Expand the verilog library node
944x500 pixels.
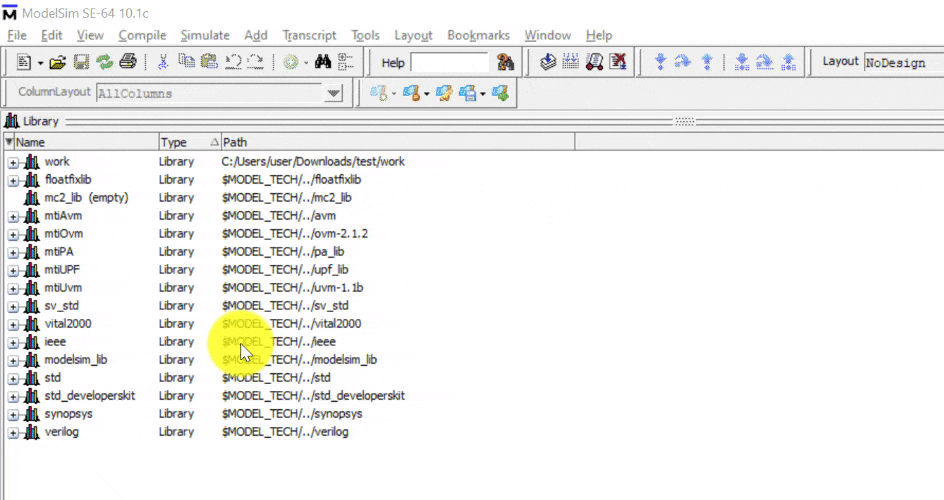click(13, 433)
